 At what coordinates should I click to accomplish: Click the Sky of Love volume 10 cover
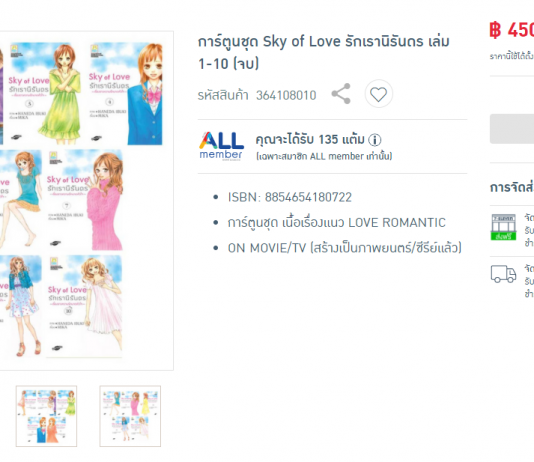click(84, 306)
